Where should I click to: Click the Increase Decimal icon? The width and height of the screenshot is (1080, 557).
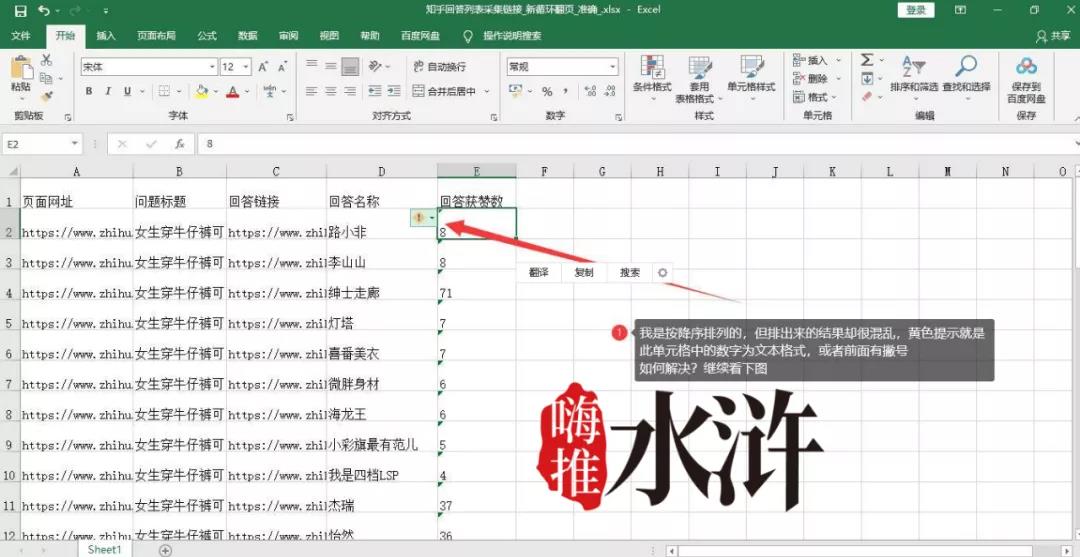click(590, 92)
